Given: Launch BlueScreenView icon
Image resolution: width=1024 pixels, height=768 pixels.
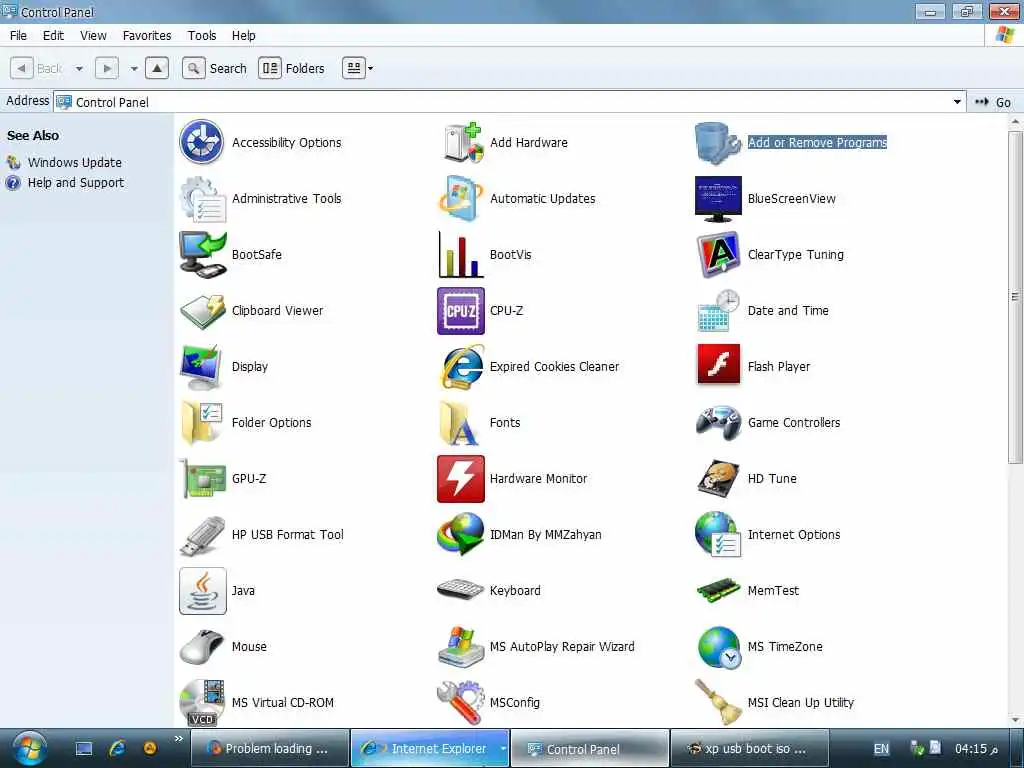Looking at the screenshot, I should (x=718, y=199).
